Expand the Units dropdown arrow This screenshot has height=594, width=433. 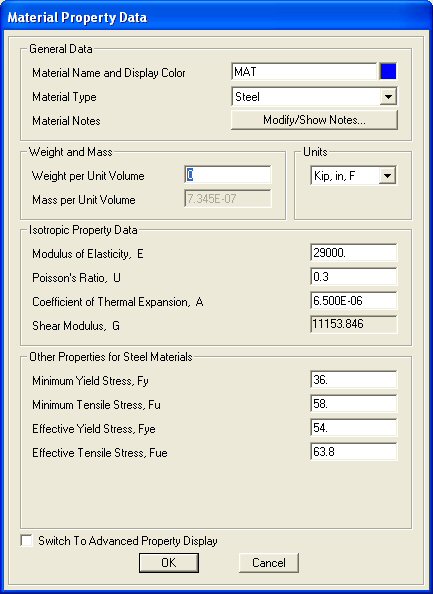(387, 176)
